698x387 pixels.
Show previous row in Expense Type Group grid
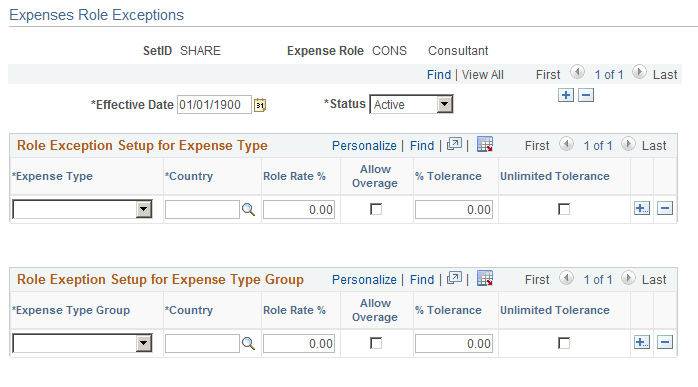(566, 277)
